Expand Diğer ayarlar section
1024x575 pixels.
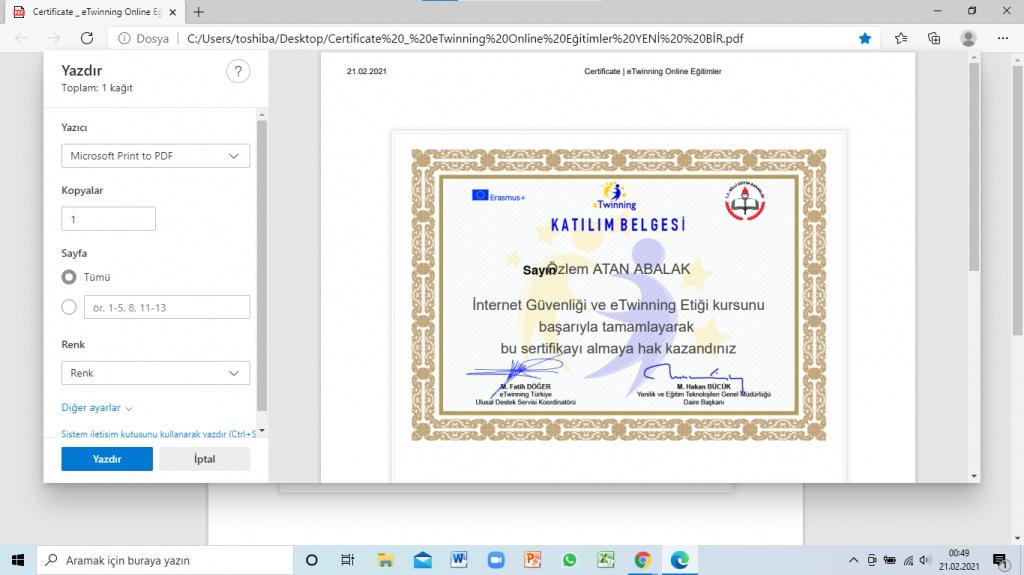tap(97, 408)
